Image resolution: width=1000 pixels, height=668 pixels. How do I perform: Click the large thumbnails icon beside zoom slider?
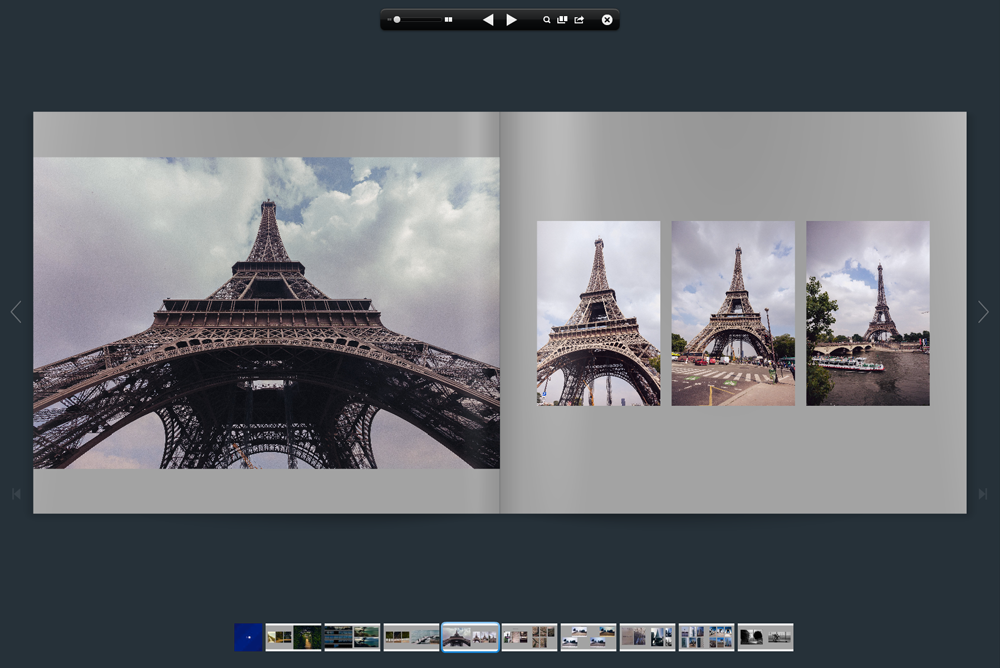449,20
